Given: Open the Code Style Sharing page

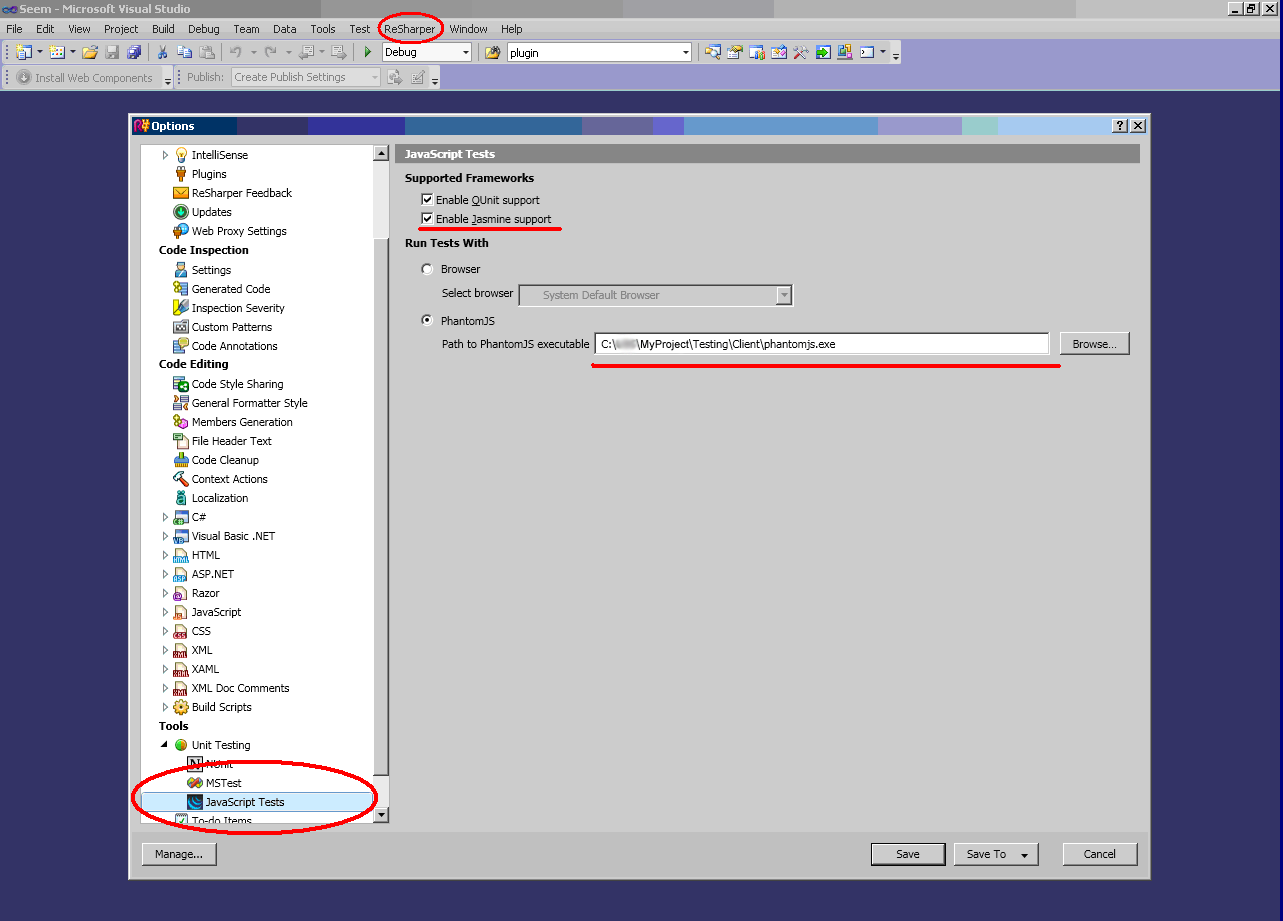Looking at the screenshot, I should (237, 384).
